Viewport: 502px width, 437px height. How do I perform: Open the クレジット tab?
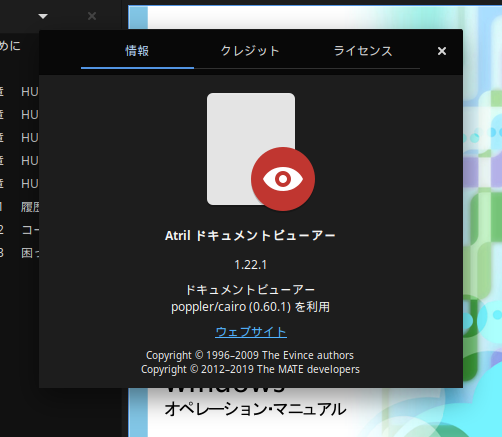click(250, 51)
